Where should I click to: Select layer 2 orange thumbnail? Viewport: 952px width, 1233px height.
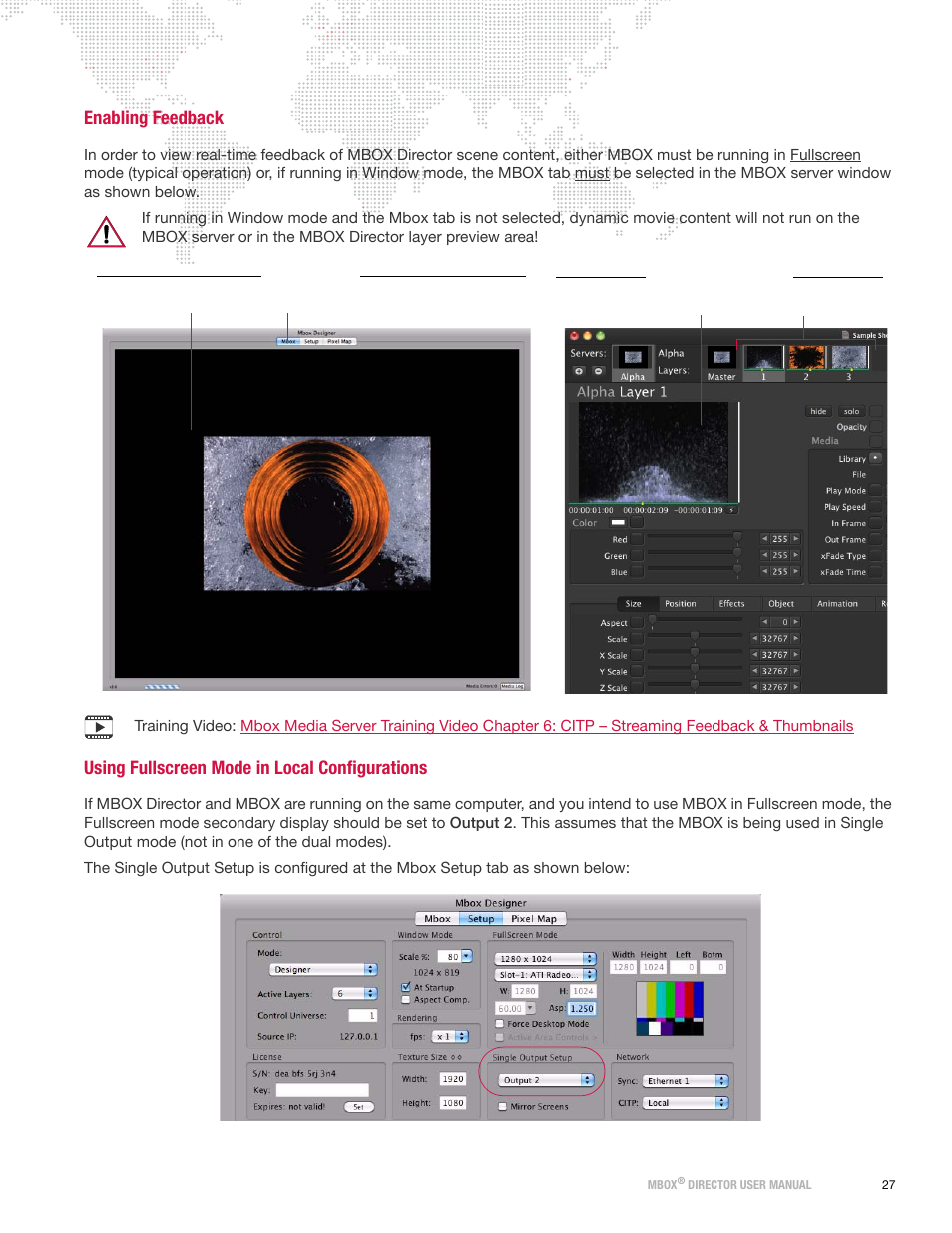[807, 357]
